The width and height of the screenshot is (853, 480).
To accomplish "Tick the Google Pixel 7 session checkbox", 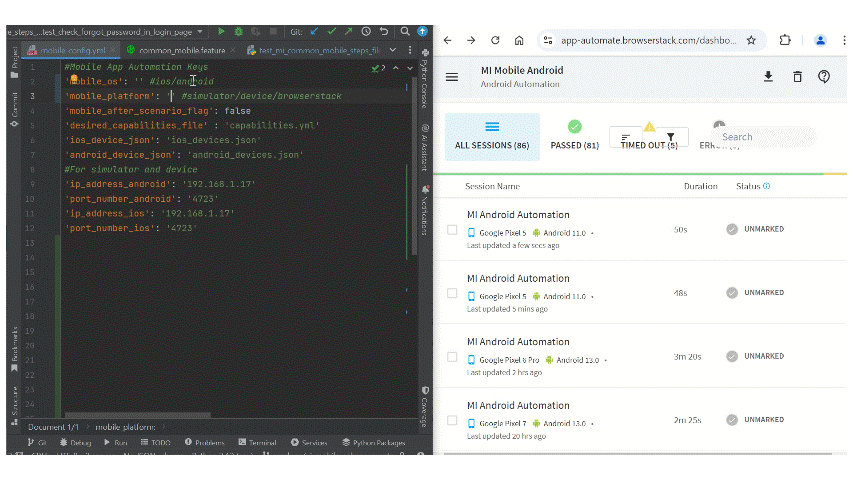I will (x=452, y=421).
